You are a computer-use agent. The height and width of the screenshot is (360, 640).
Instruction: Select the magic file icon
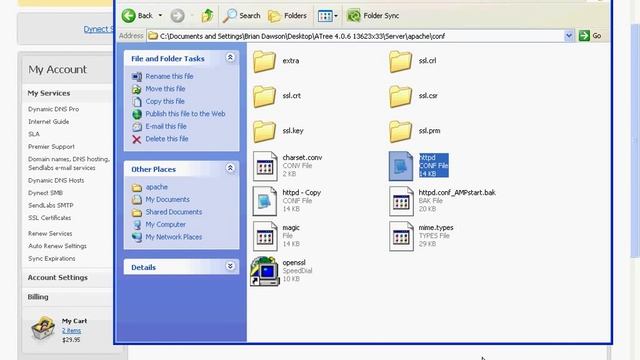click(x=265, y=236)
